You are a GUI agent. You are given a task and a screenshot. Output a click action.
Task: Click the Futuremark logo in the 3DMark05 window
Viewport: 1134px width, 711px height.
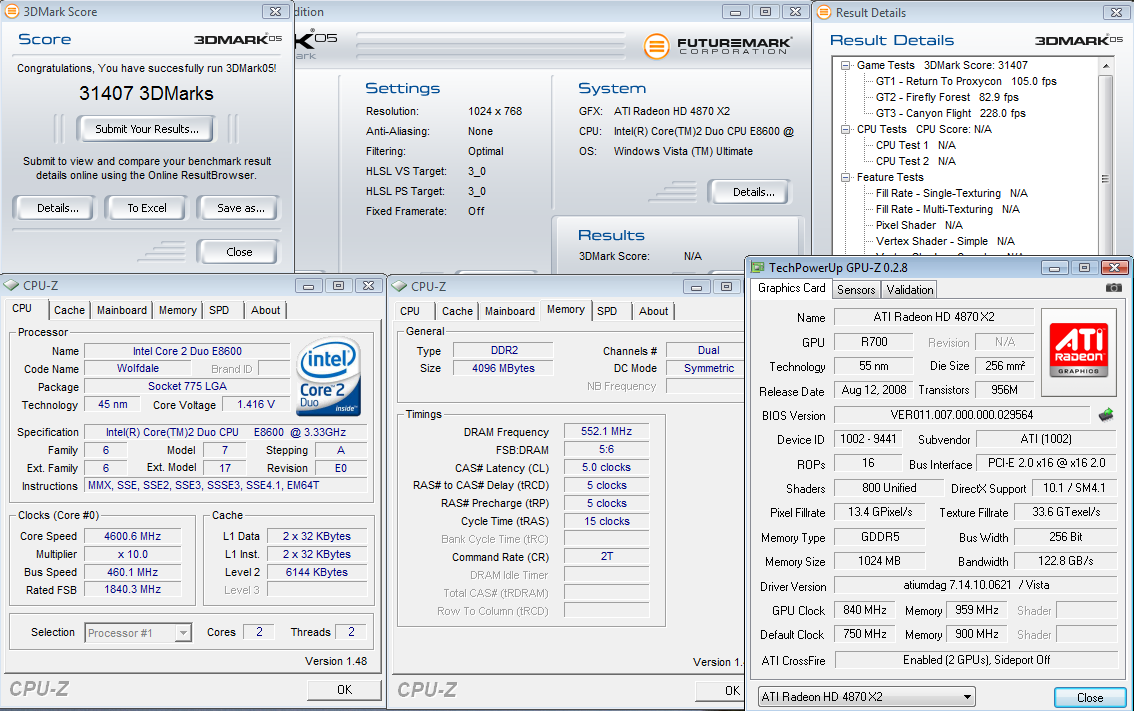pos(717,46)
